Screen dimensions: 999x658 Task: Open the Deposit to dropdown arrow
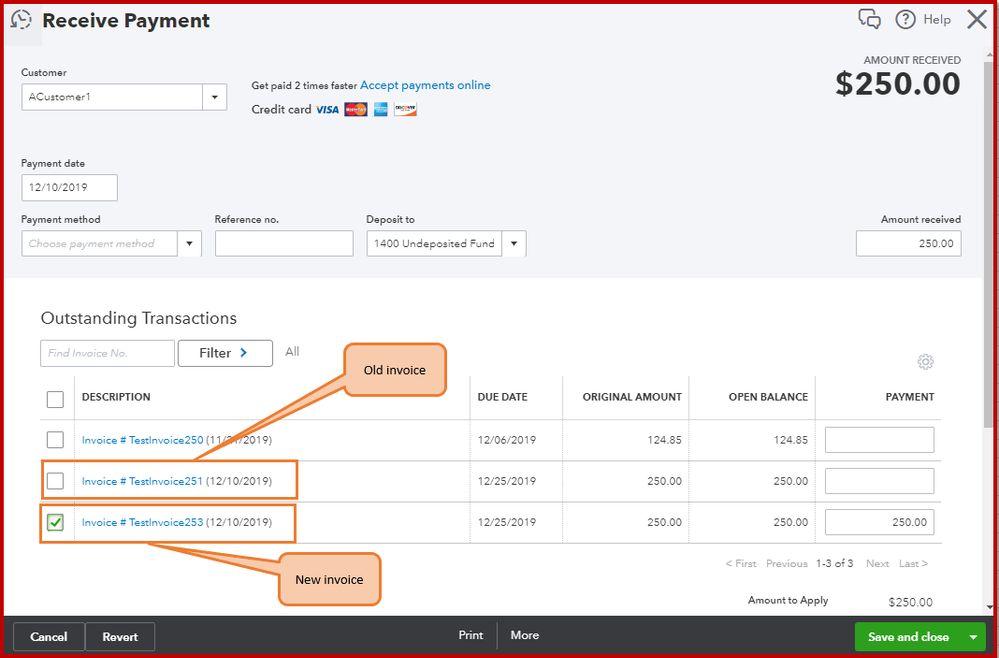[x=514, y=243]
